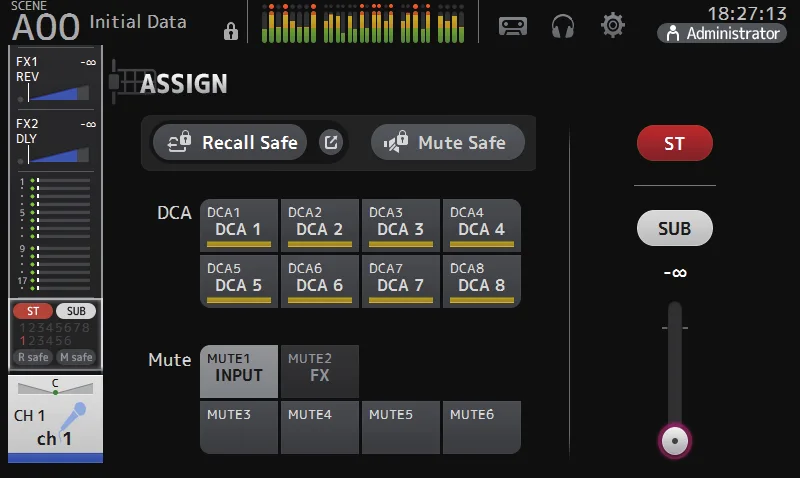Select FX1 REV send level area
This screenshot has width=800, height=478.
coord(55,78)
